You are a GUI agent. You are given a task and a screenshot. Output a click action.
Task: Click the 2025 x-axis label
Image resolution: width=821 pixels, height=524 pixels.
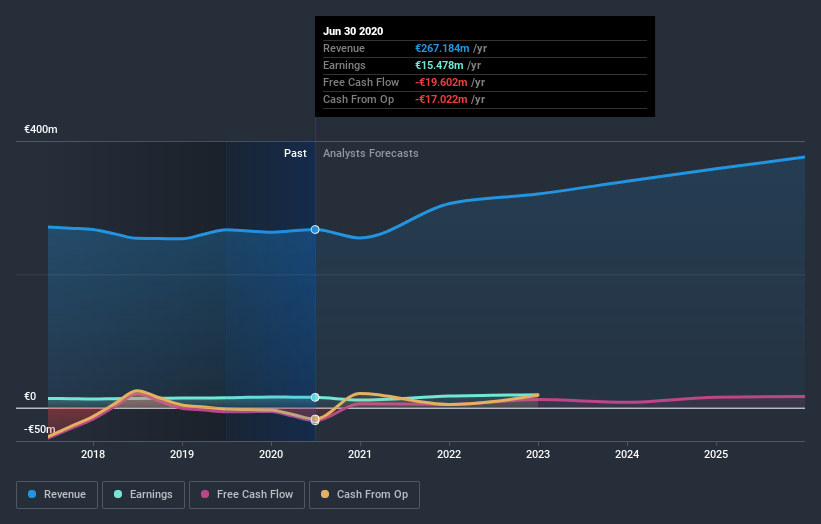716,454
